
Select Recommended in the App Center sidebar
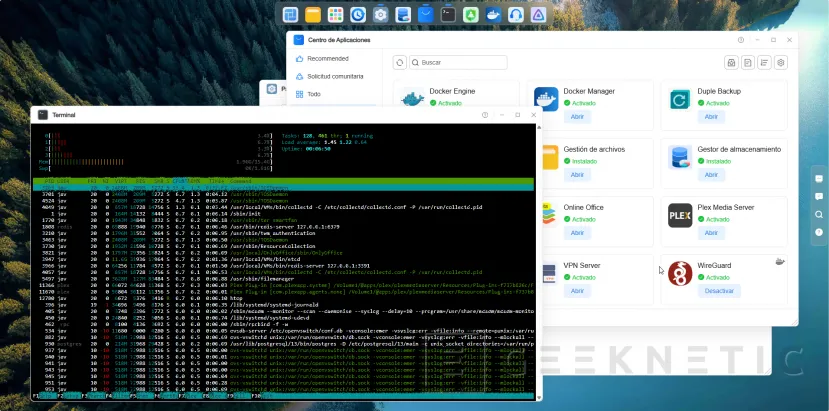[x=328, y=59]
